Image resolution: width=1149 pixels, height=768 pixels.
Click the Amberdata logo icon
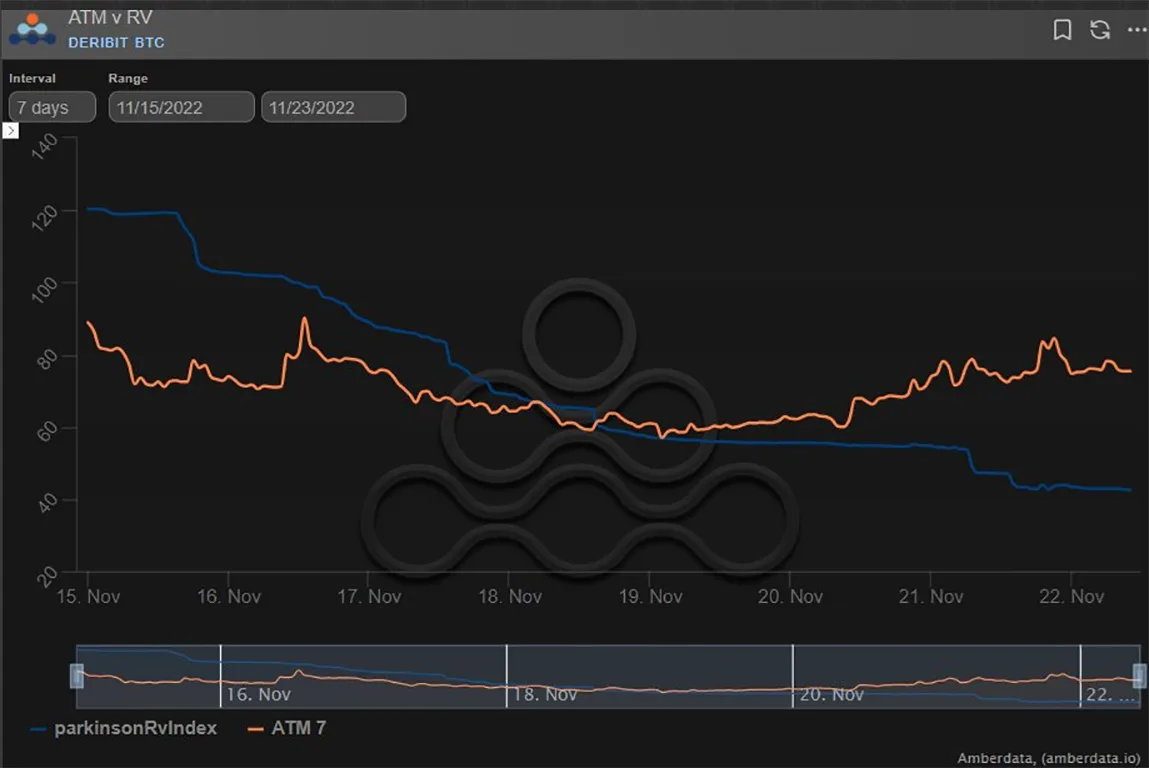click(32, 29)
